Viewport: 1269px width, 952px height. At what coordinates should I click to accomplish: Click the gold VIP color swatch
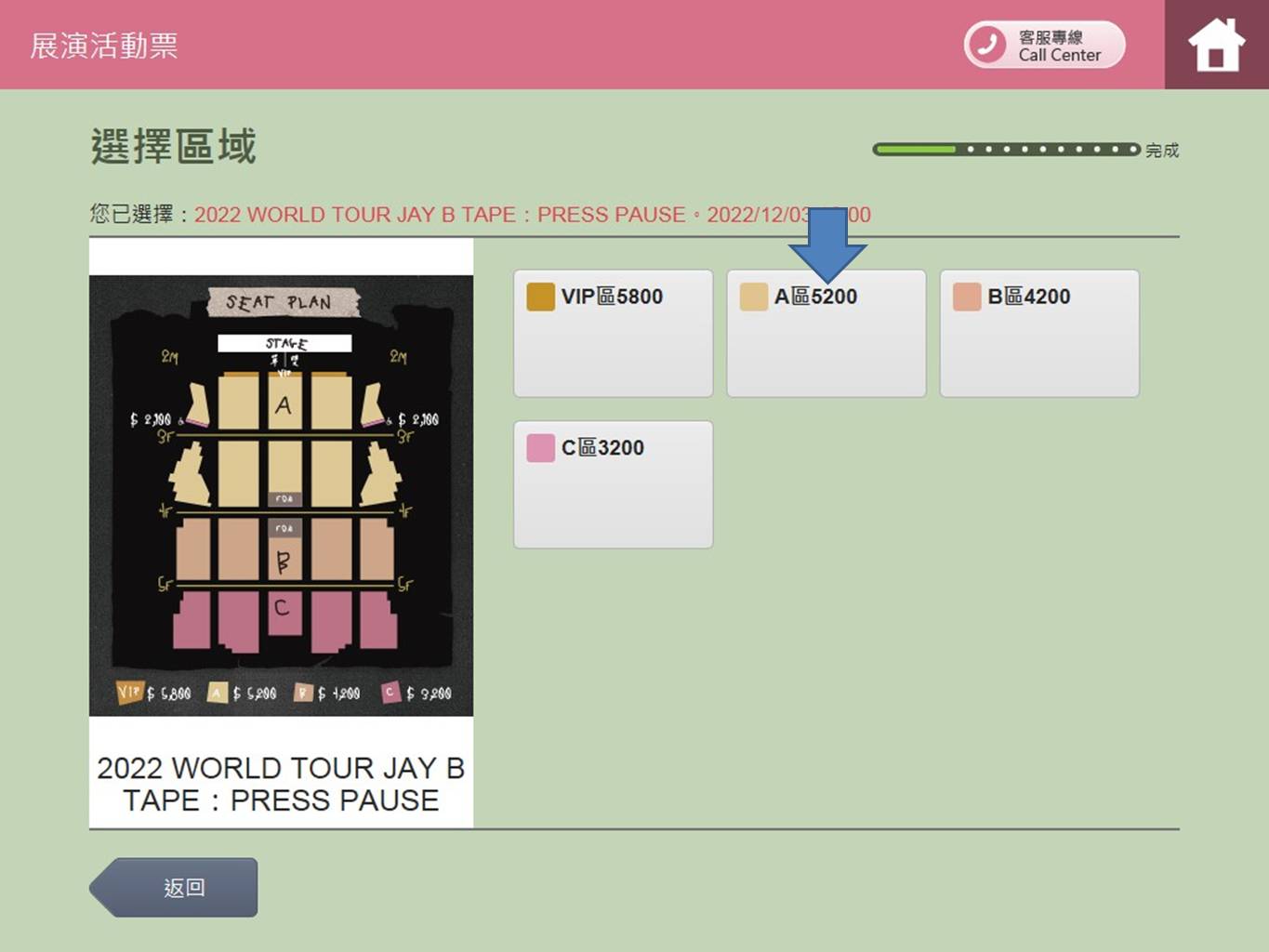(540, 297)
